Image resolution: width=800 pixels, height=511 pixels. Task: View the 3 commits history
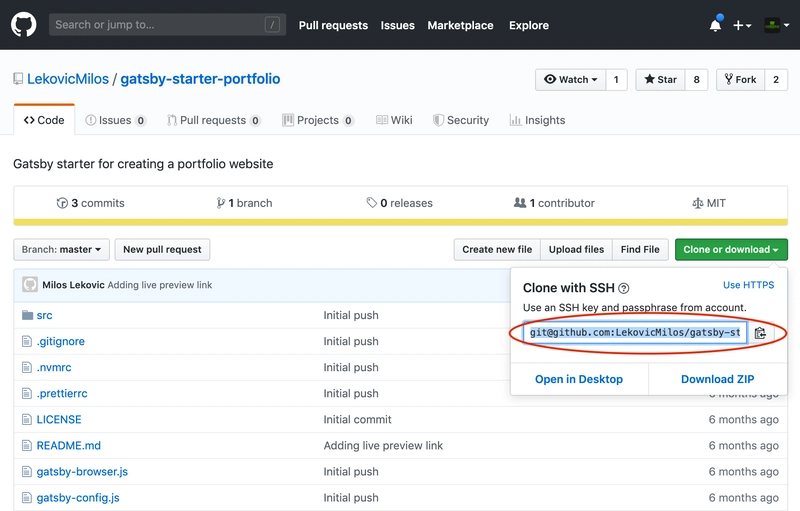click(90, 203)
